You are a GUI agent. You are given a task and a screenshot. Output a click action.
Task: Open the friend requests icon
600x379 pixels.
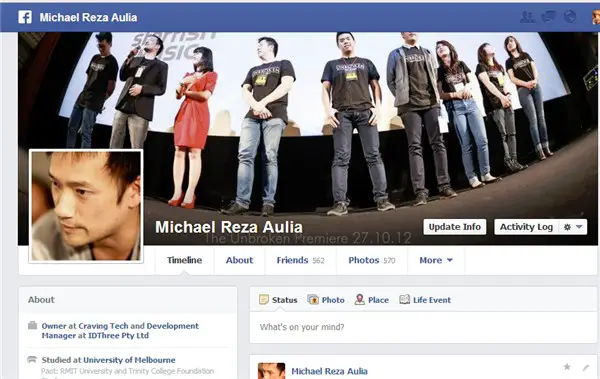pyautogui.click(x=527, y=17)
